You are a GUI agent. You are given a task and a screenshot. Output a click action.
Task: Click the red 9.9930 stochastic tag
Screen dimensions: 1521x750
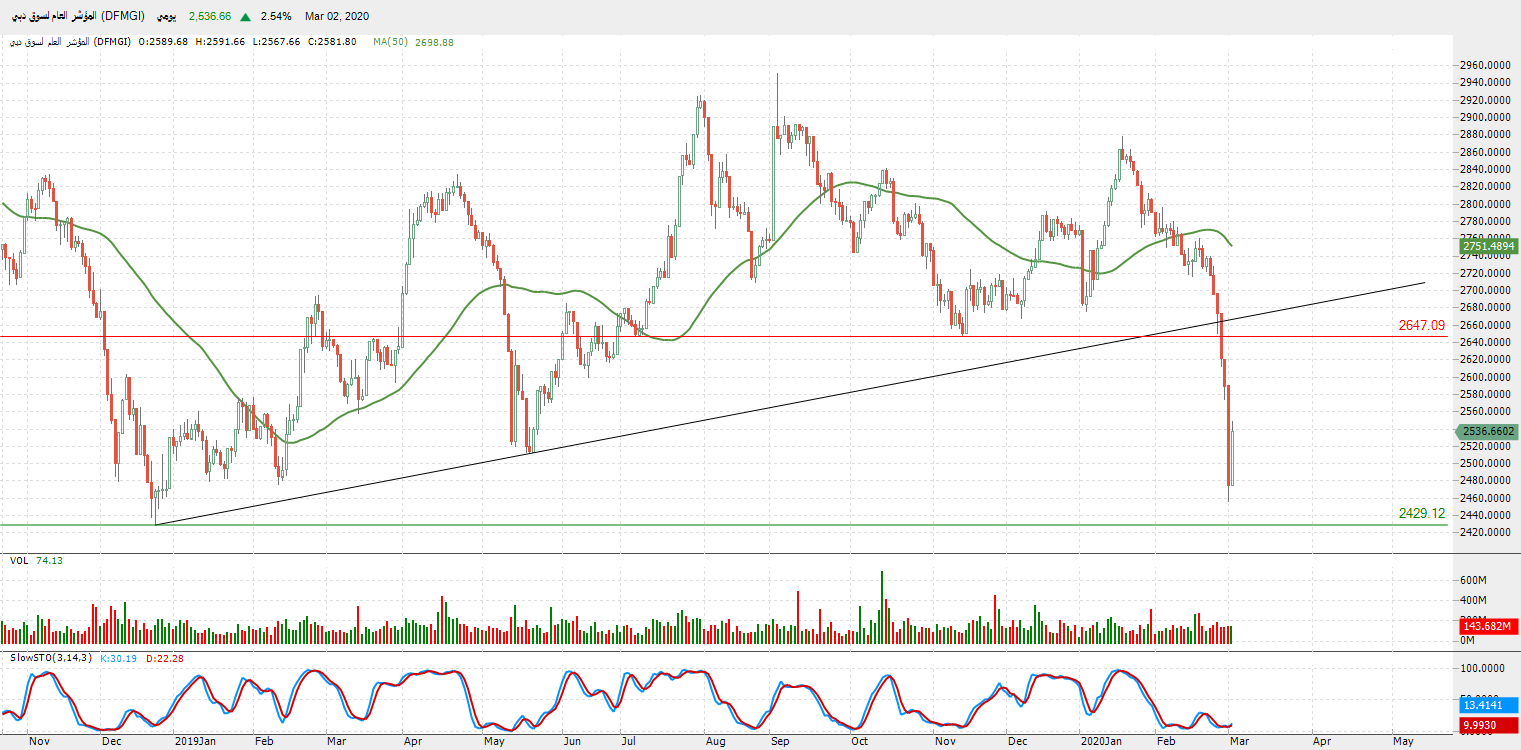[x=1486, y=724]
